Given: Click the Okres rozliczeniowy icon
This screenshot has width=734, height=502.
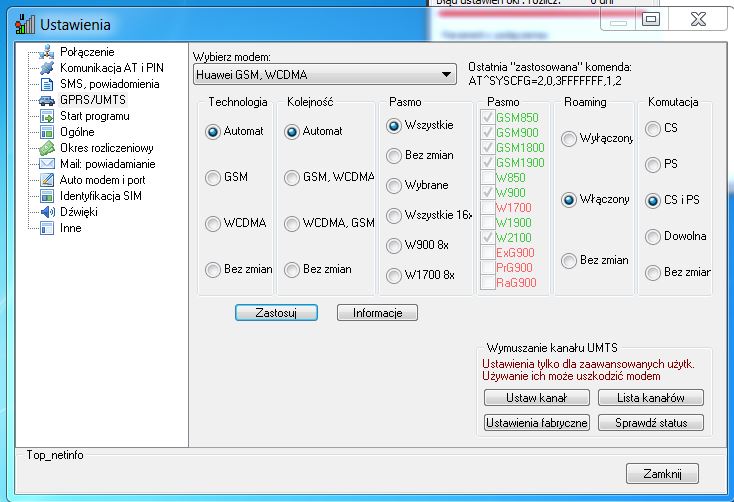Looking at the screenshot, I should (x=46, y=148).
